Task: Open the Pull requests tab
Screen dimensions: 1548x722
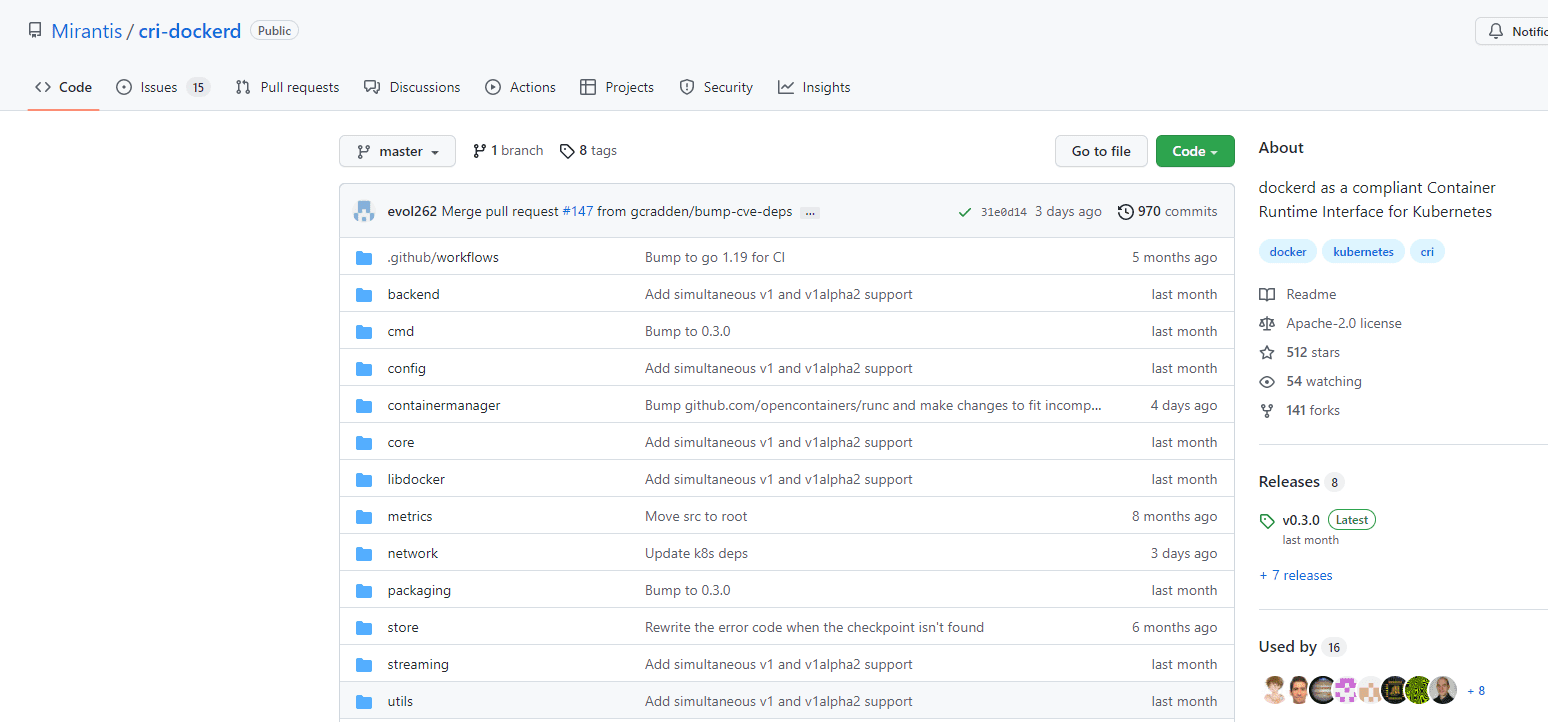Action: [x=287, y=87]
